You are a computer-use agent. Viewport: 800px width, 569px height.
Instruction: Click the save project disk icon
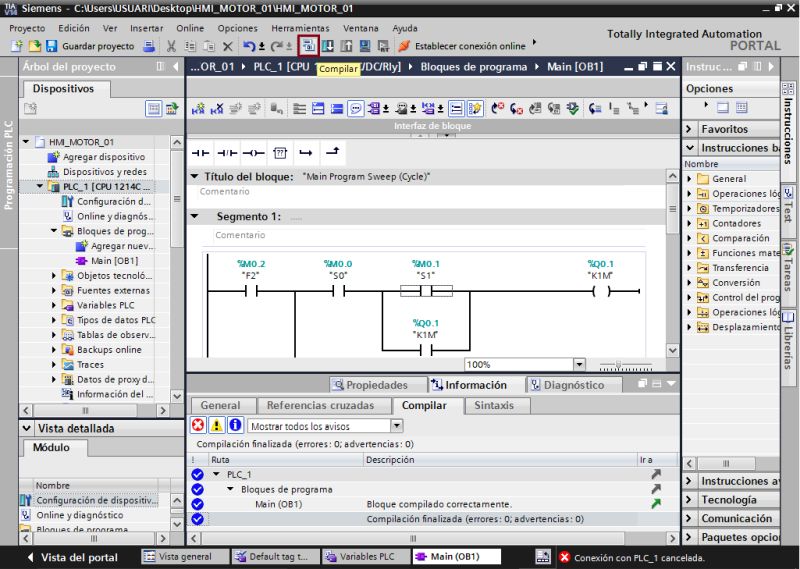click(x=52, y=46)
